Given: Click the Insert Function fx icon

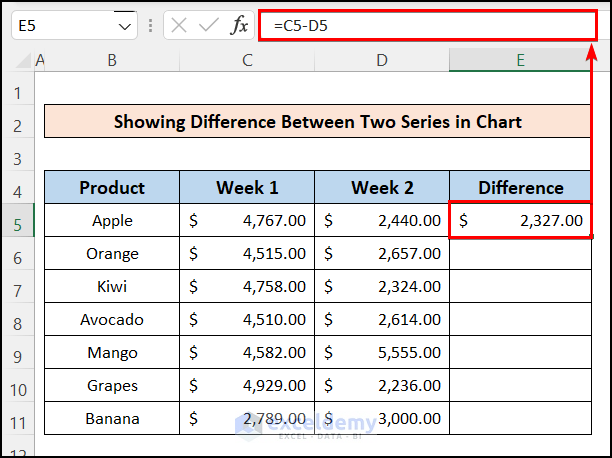Looking at the screenshot, I should tap(239, 26).
